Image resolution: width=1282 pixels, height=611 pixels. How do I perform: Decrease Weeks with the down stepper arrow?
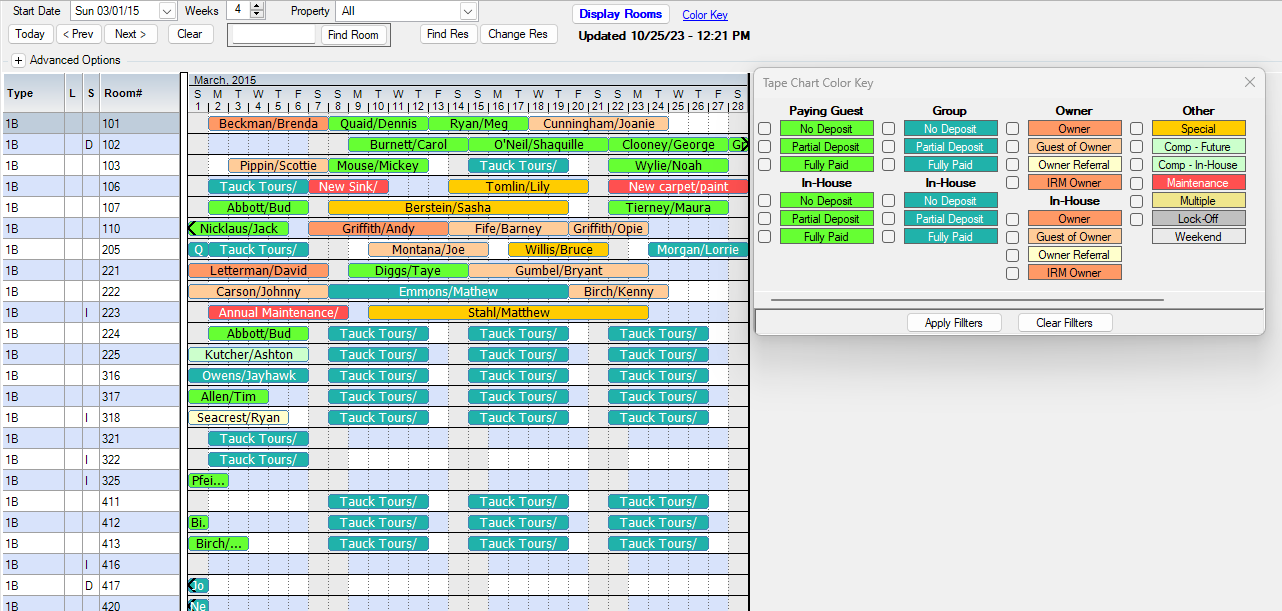pos(257,14)
